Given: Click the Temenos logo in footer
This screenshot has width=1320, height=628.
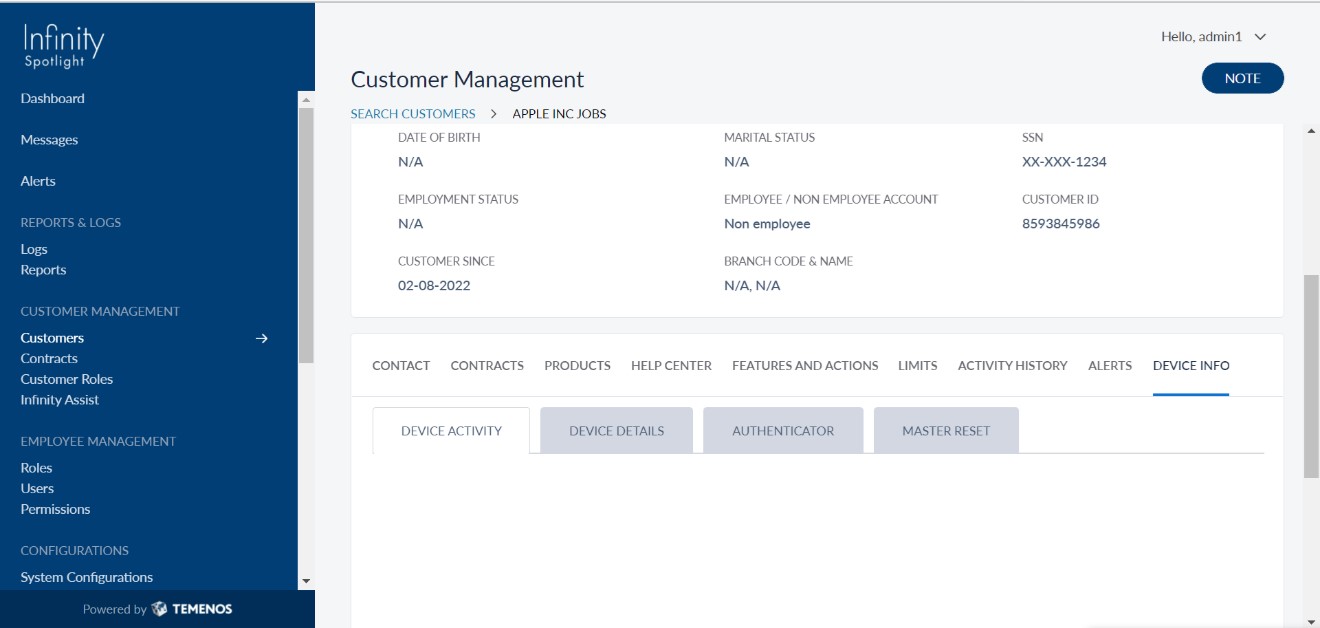Looking at the screenshot, I should point(192,609).
